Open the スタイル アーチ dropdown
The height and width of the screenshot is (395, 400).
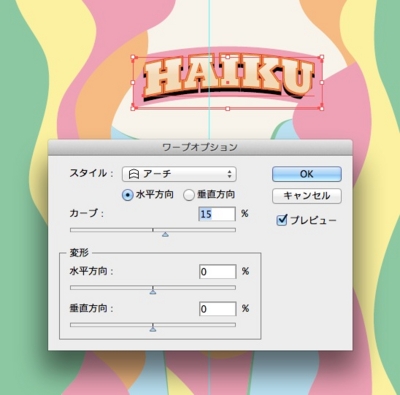[179, 174]
